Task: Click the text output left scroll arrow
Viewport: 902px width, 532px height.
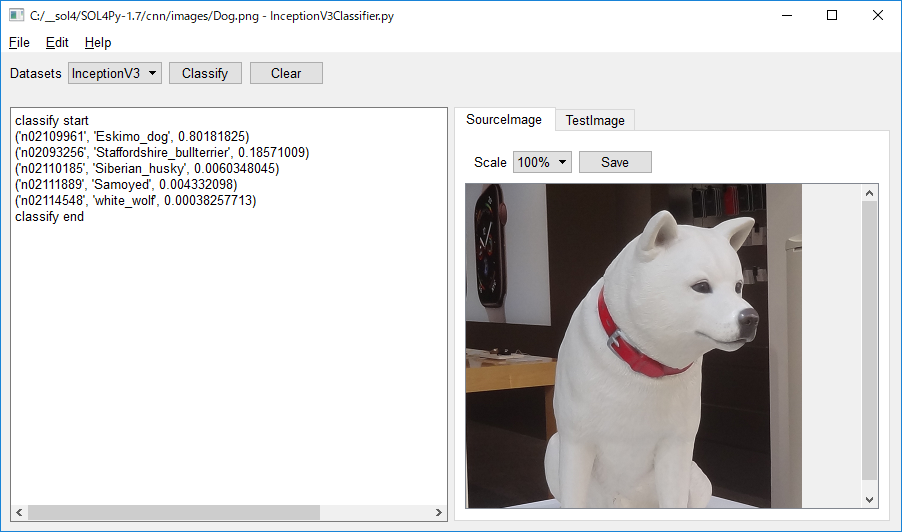Action: click(20, 512)
